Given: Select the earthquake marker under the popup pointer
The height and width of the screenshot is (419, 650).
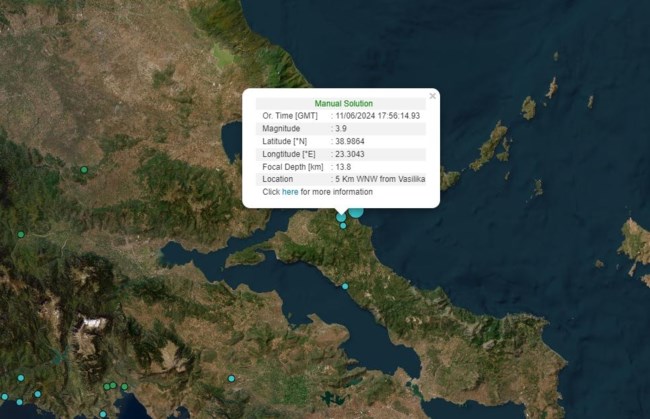Looking at the screenshot, I should 341,217.
